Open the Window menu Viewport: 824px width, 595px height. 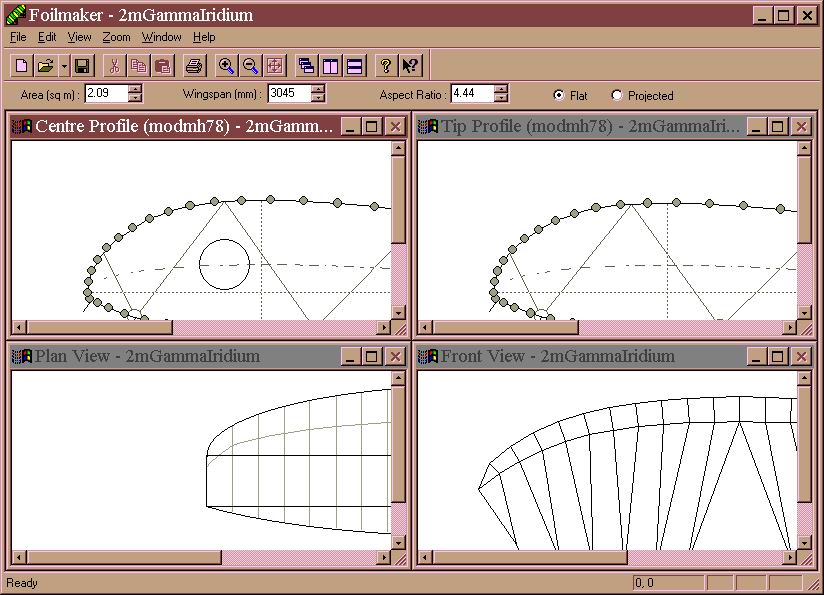click(161, 37)
